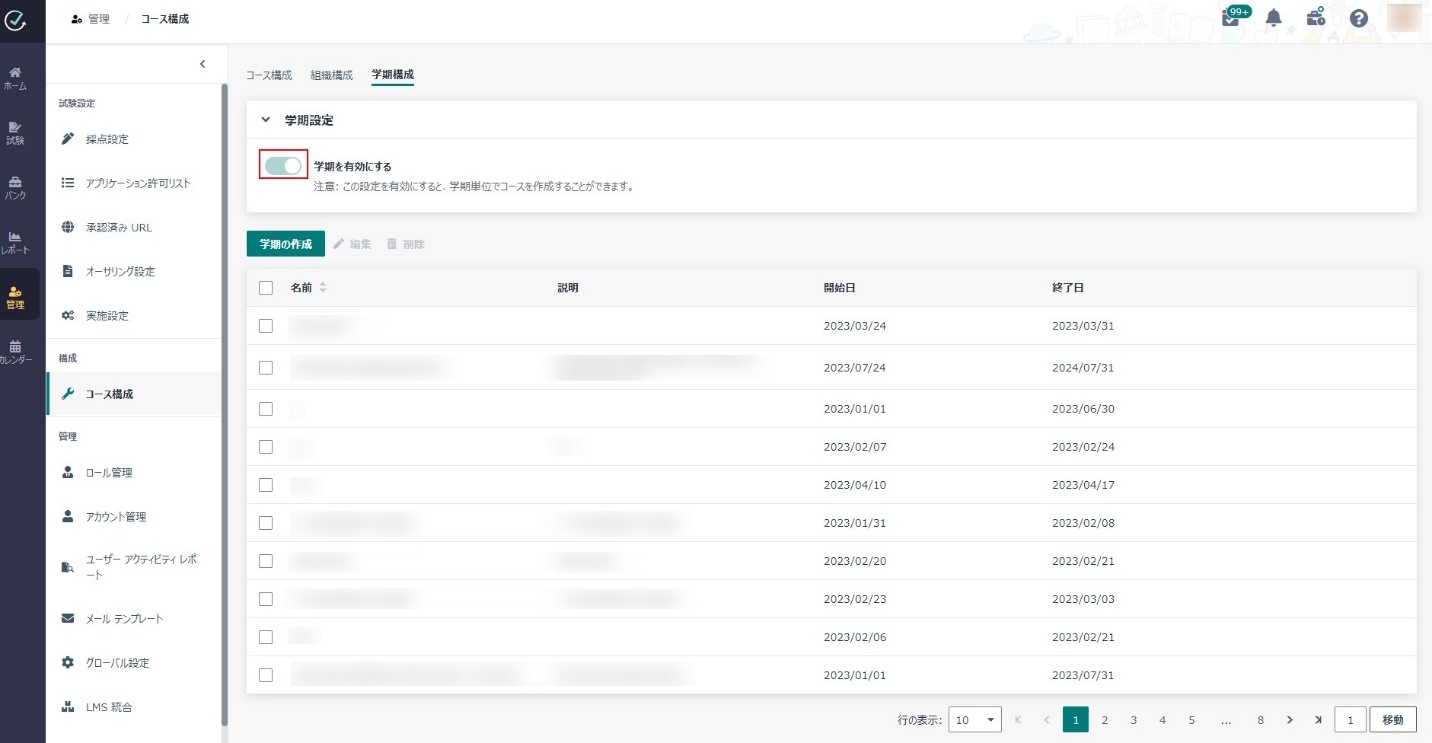Click the page number input field
This screenshot has height=743, width=1432.
(x=1350, y=720)
